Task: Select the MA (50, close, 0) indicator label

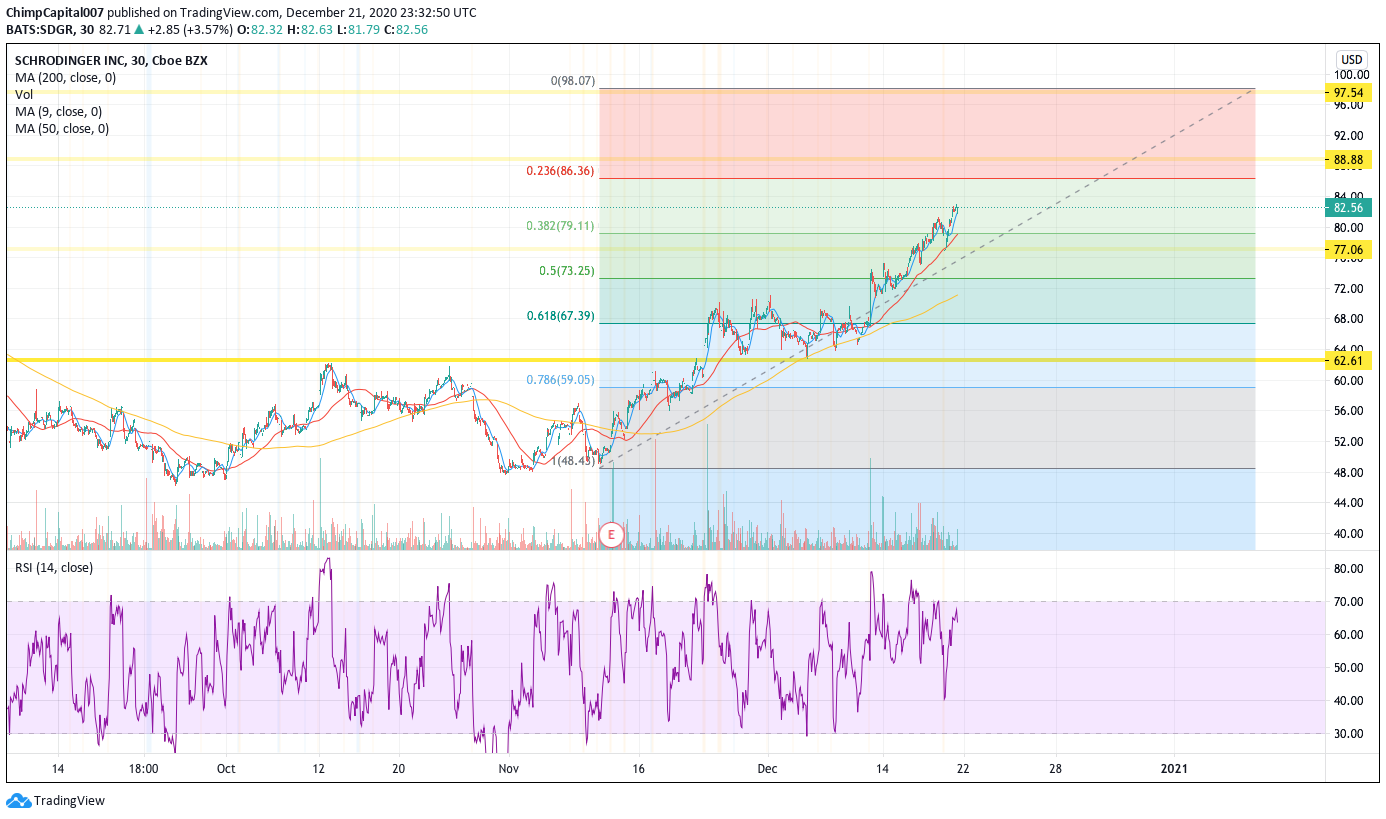Action: (x=62, y=128)
